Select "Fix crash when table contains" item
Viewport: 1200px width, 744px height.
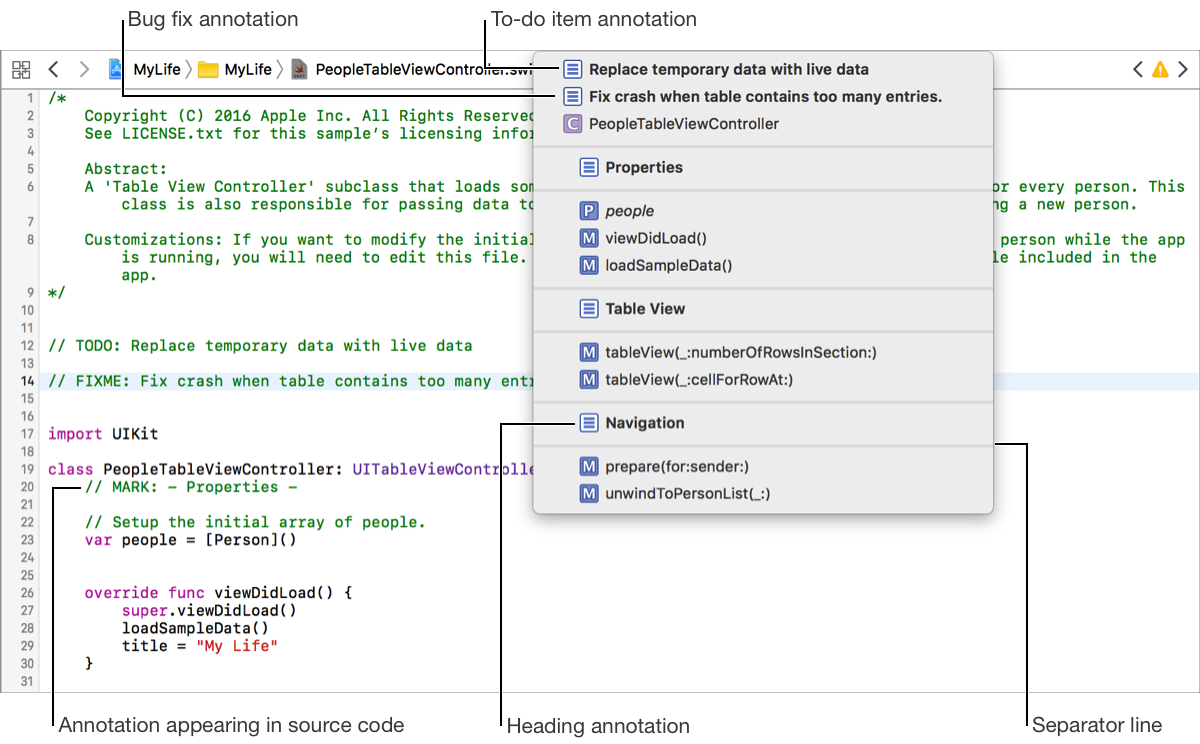[x=765, y=97]
